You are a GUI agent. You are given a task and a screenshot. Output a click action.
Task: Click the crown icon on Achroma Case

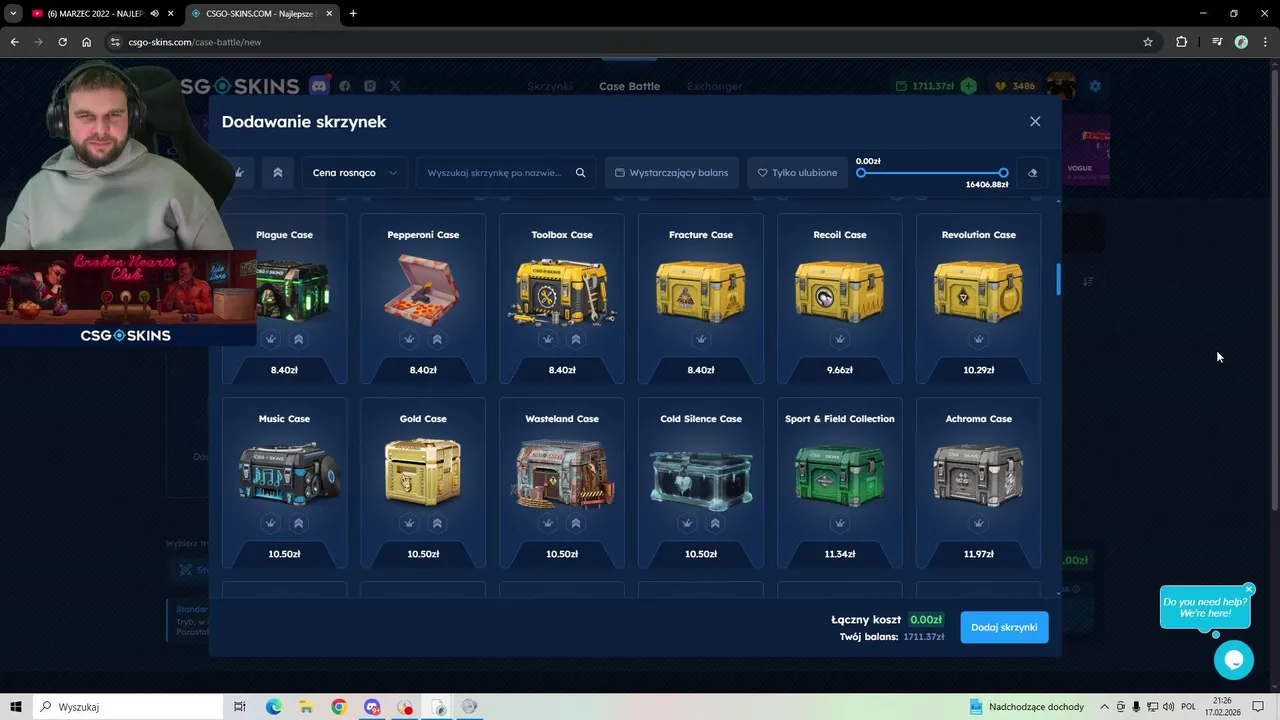click(979, 523)
